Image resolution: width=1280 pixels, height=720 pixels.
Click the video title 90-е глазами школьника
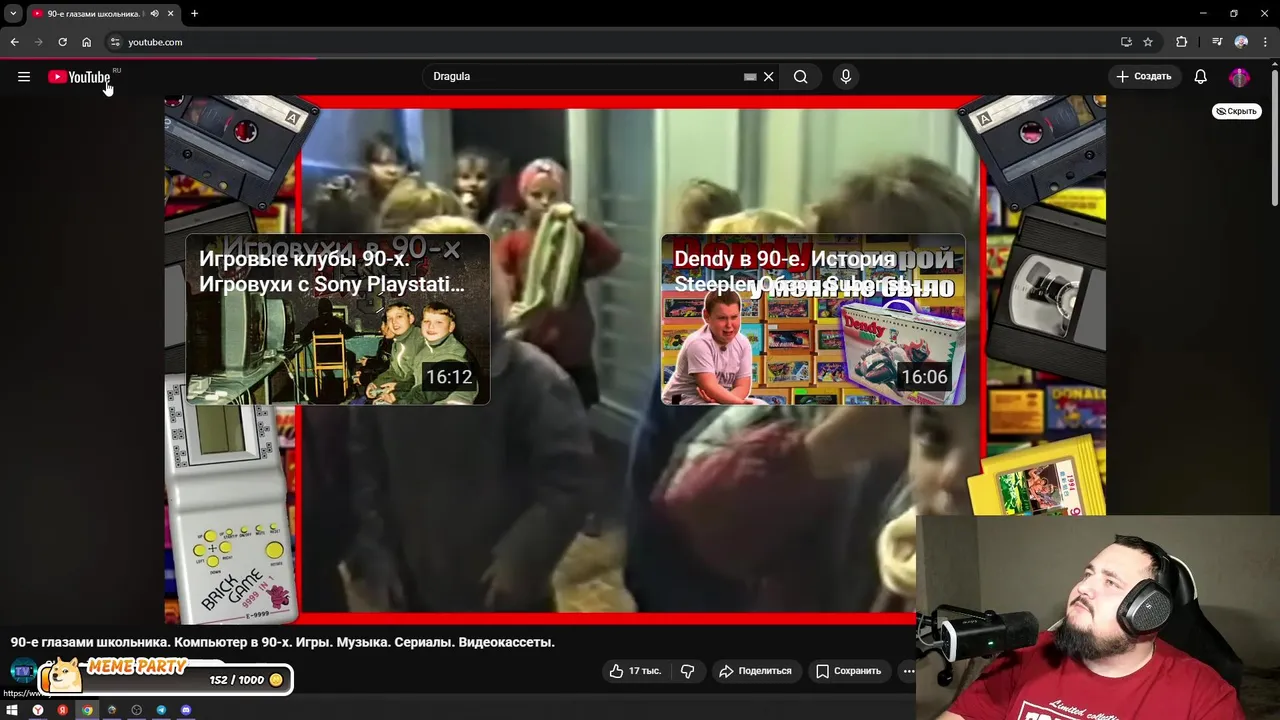coord(283,642)
